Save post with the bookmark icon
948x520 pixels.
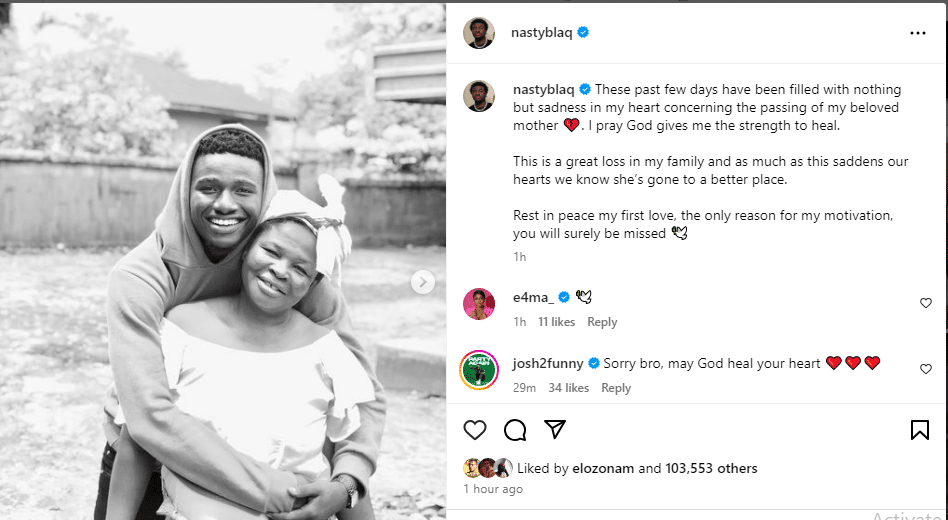919,430
